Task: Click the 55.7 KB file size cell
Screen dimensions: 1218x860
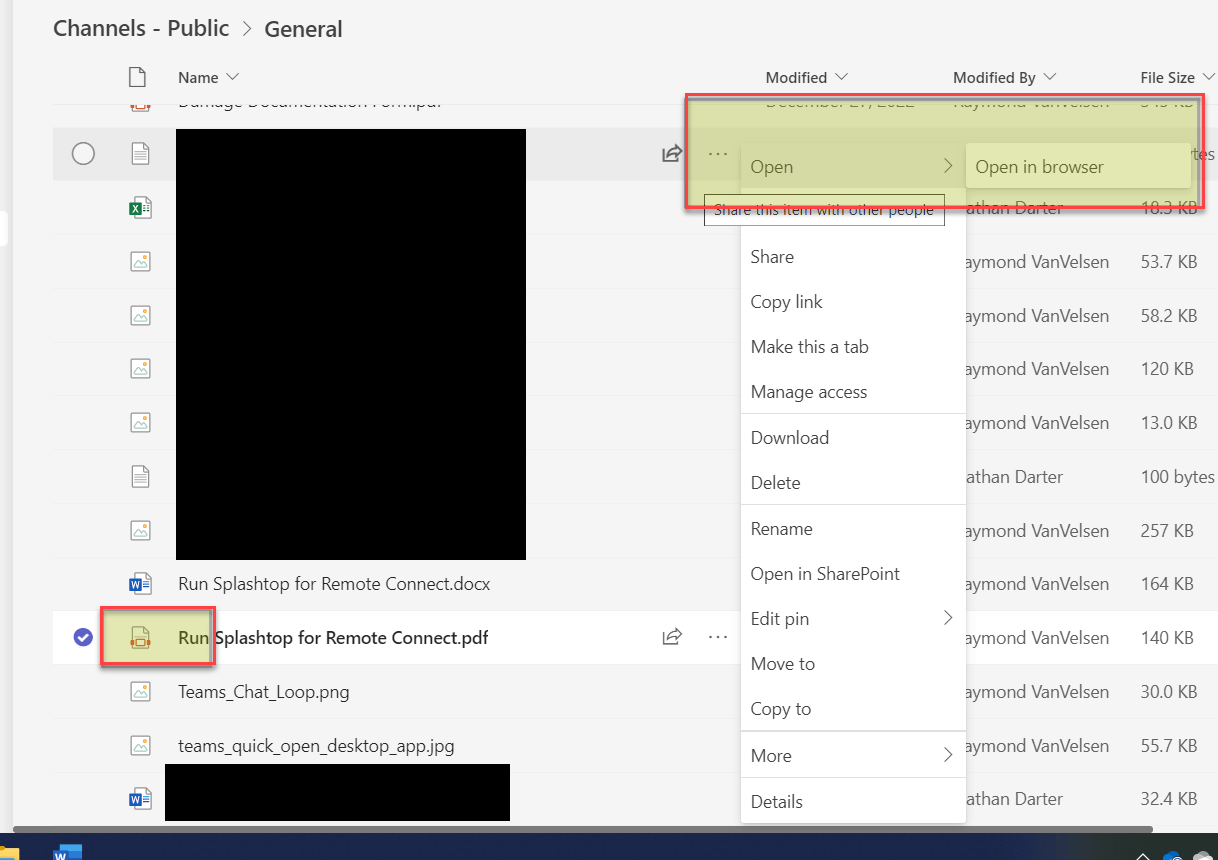Action: click(x=1169, y=745)
